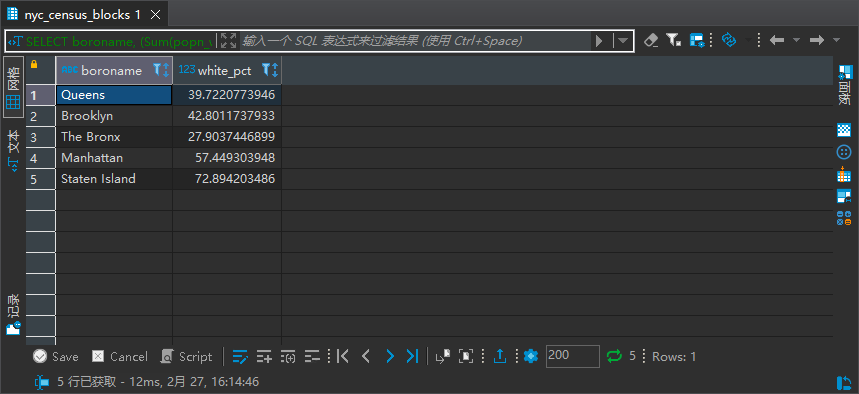Click the blue export data upload icon
The width and height of the screenshot is (859, 394).
click(x=500, y=356)
